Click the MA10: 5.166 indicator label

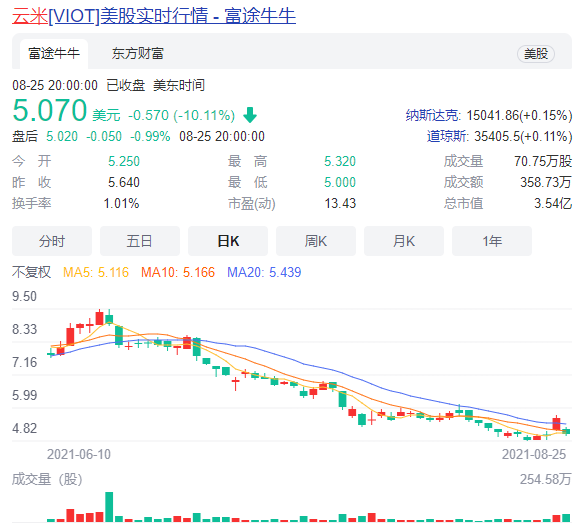pos(178,272)
